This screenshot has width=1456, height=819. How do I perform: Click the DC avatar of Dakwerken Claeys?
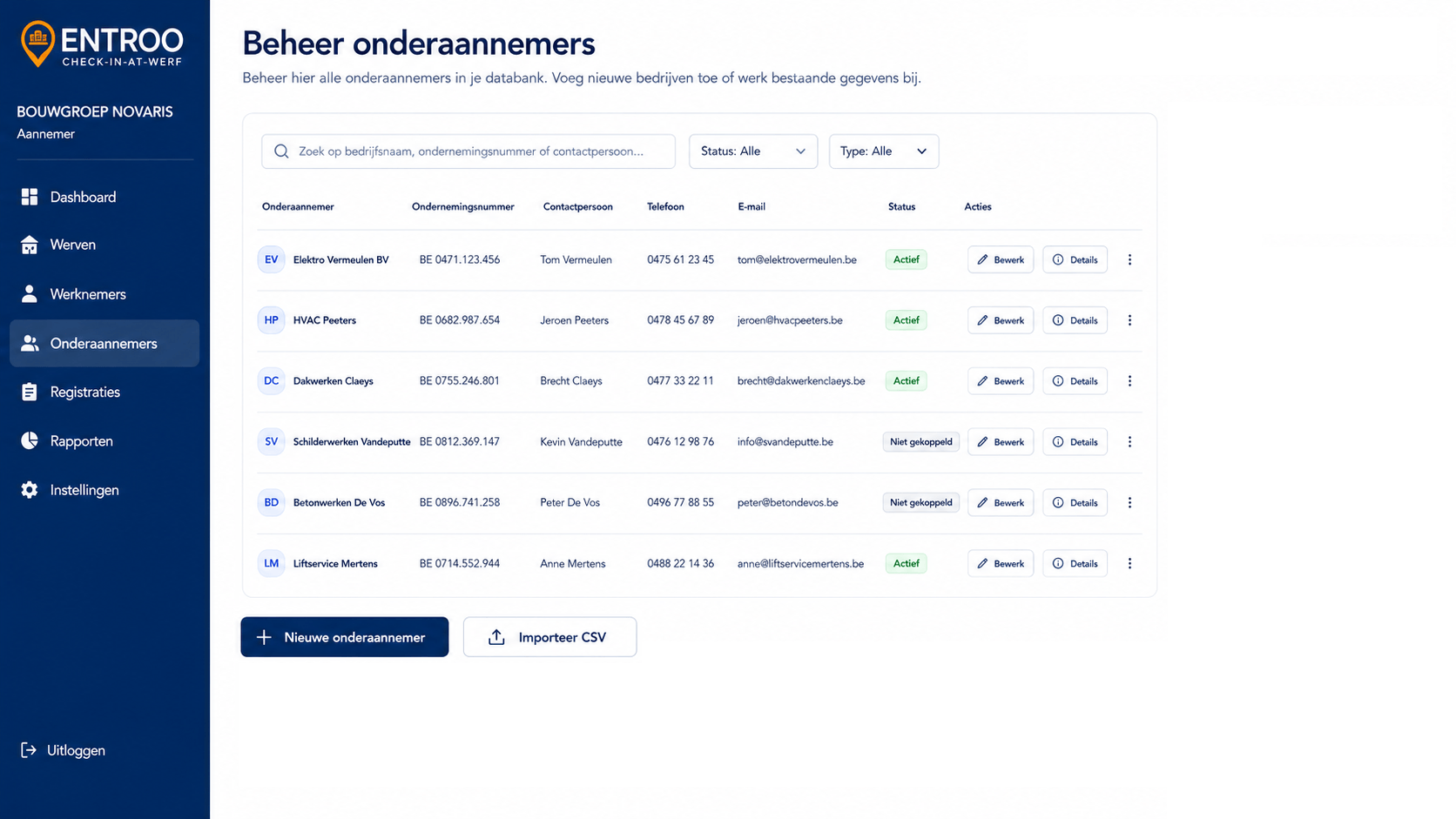(x=271, y=381)
